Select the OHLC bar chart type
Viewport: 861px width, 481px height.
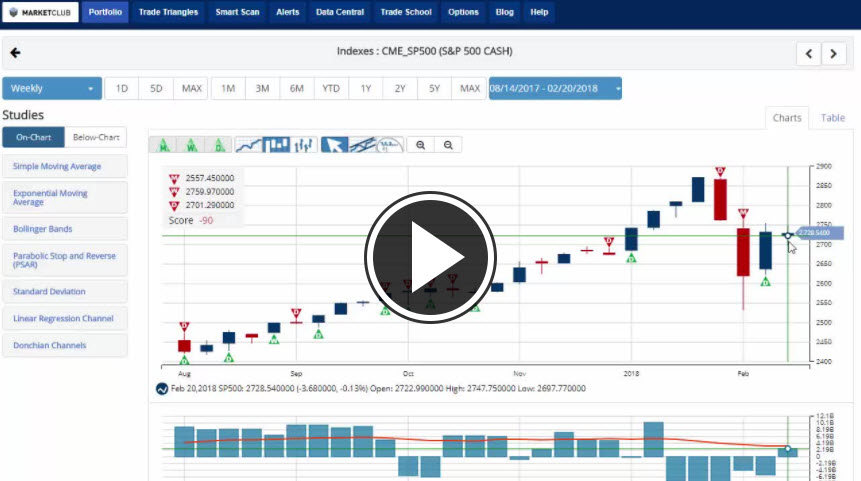(x=304, y=145)
